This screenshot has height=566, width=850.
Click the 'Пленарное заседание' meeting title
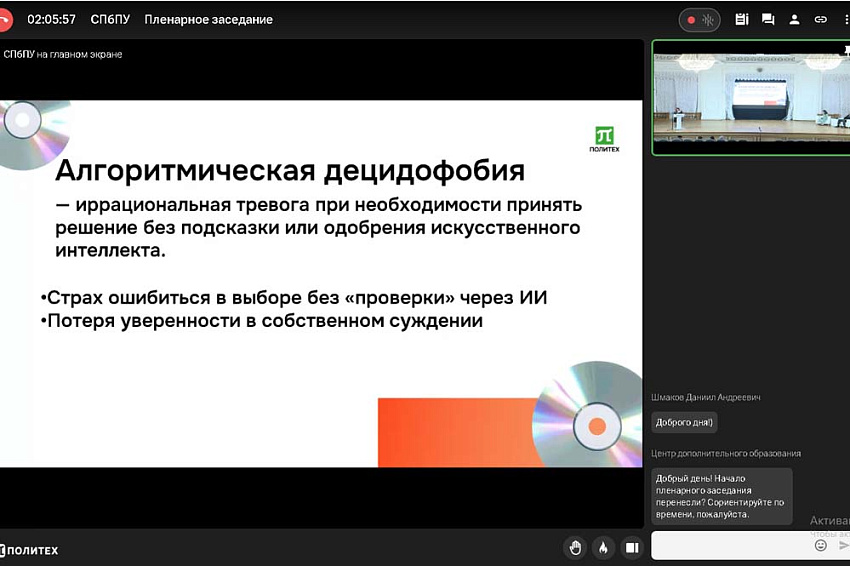tap(208, 19)
